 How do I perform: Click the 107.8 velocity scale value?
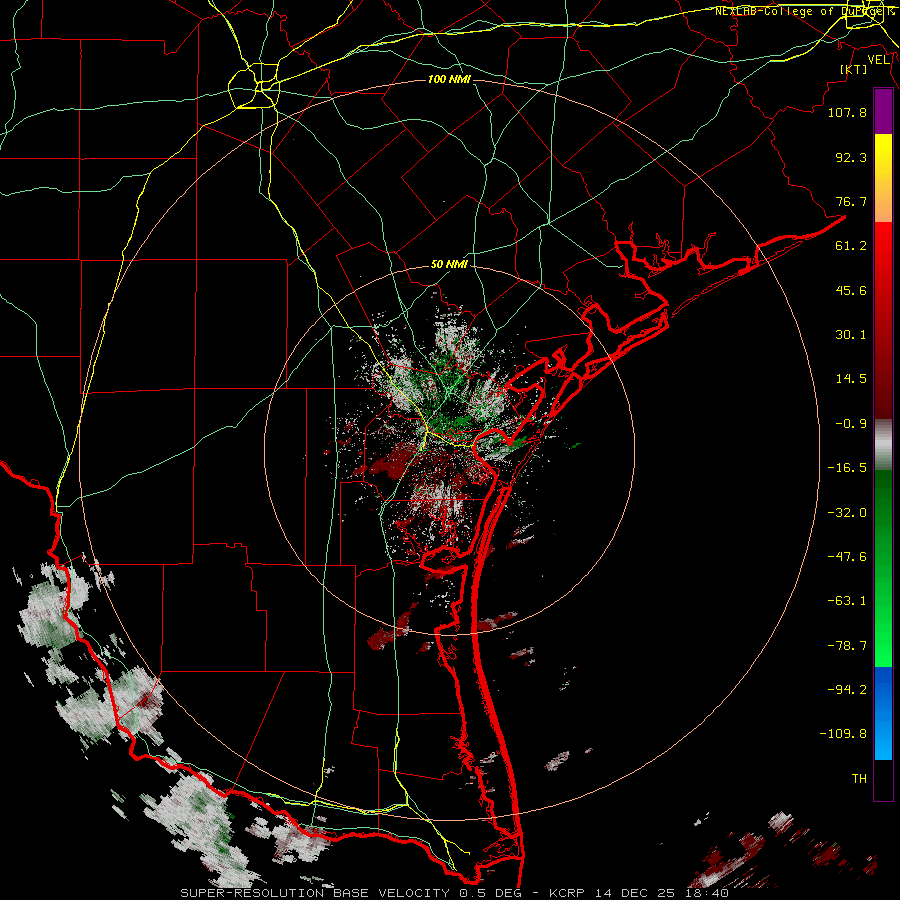(847, 112)
